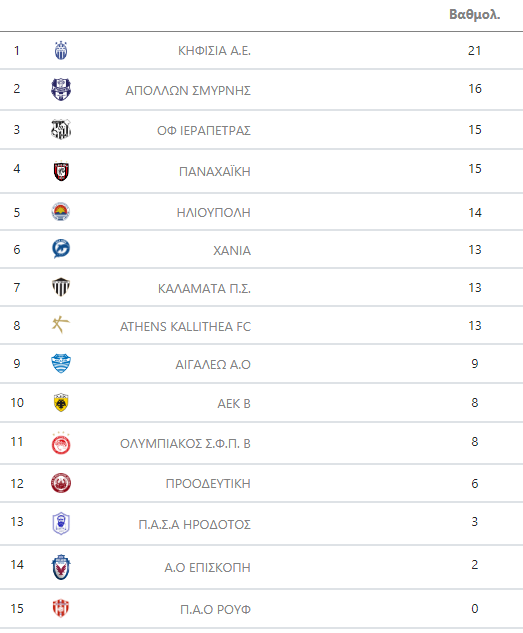Select the ΑΕΚ Β yellow eagle badge

point(61,402)
